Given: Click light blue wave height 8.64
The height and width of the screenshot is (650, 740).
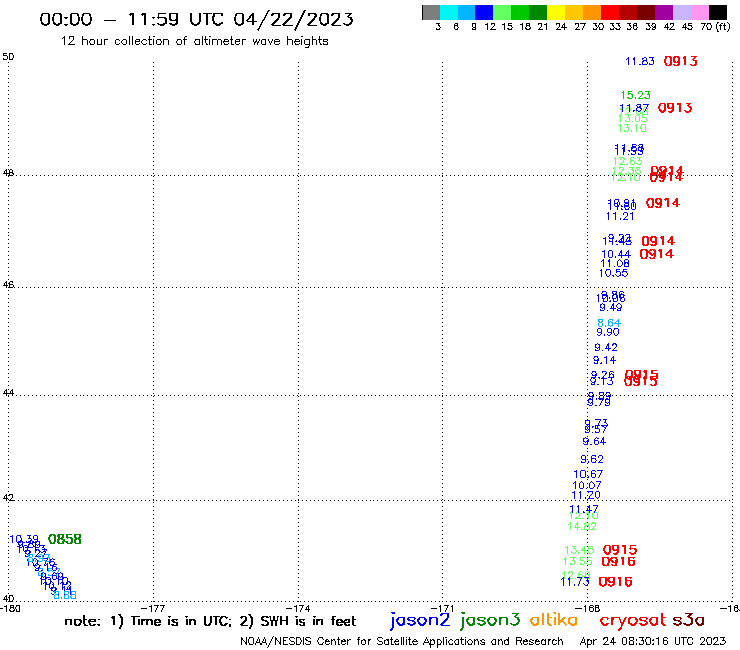Looking at the screenshot, I should pos(609,323).
